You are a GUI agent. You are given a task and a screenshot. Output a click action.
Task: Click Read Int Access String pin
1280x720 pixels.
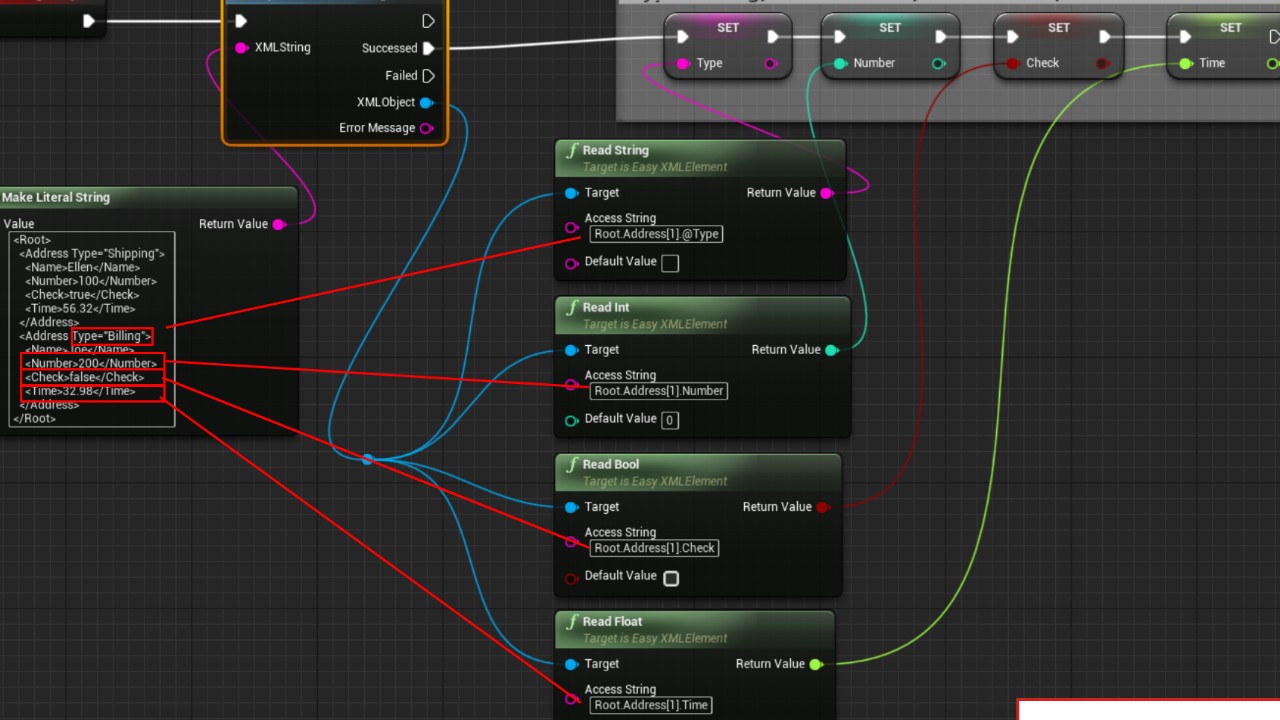[572, 385]
